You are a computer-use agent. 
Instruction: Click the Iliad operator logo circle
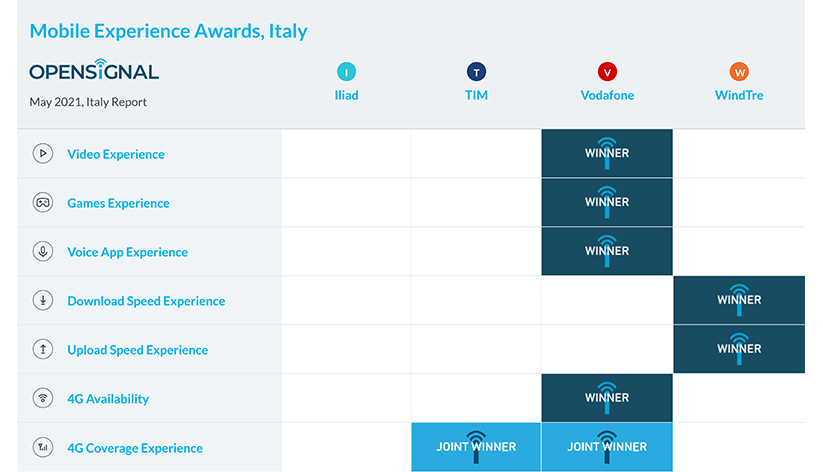point(346,72)
